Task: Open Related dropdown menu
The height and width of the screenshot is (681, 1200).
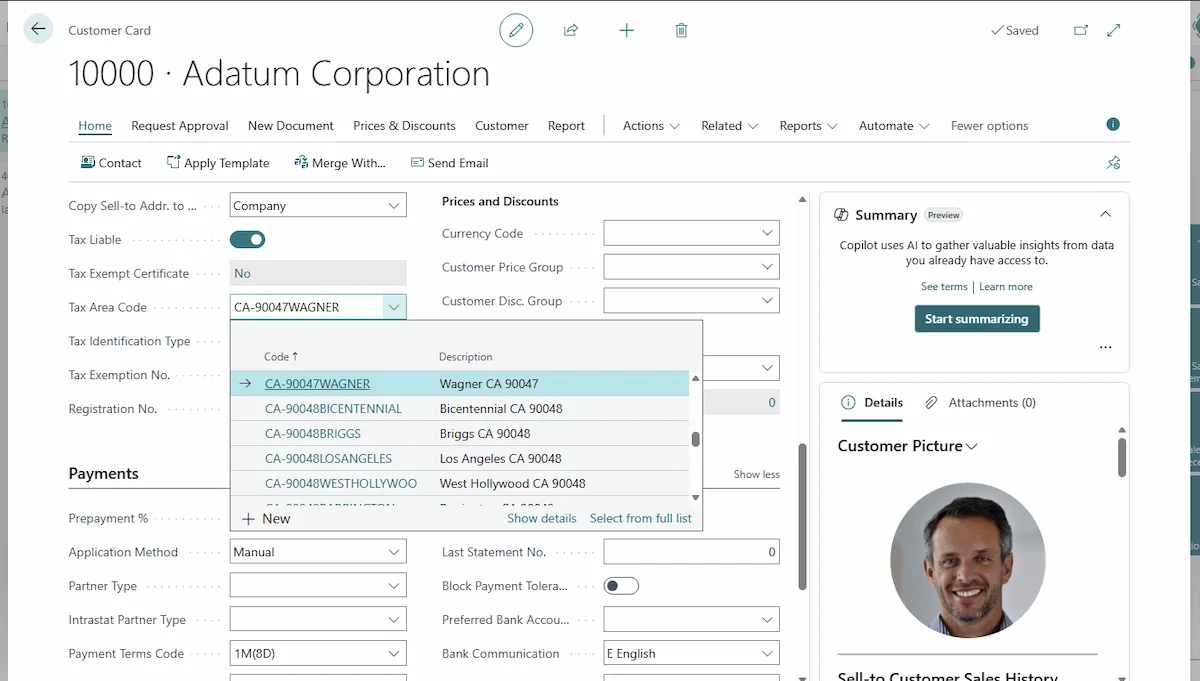Action: coord(729,125)
